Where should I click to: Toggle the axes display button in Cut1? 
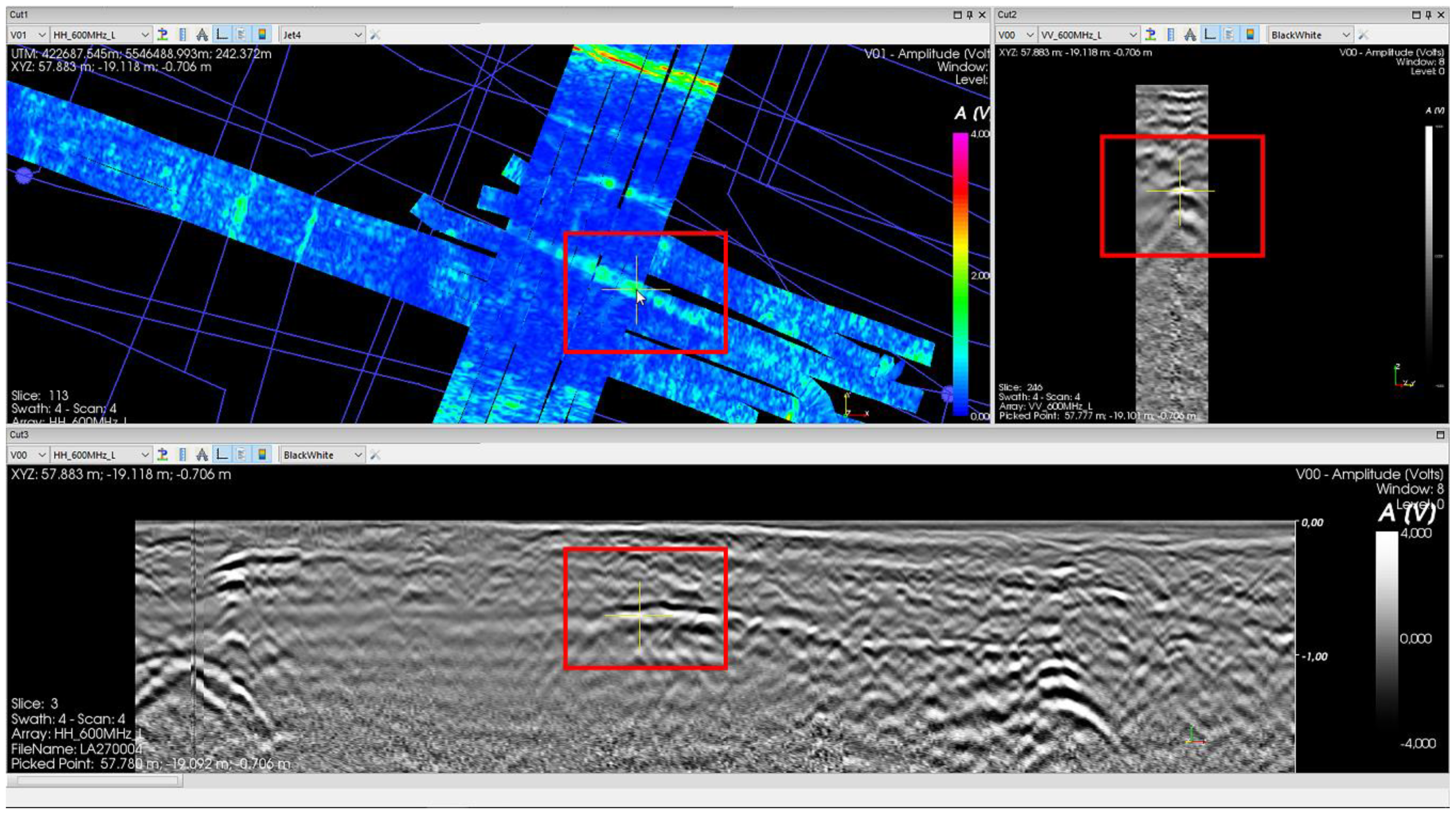222,34
